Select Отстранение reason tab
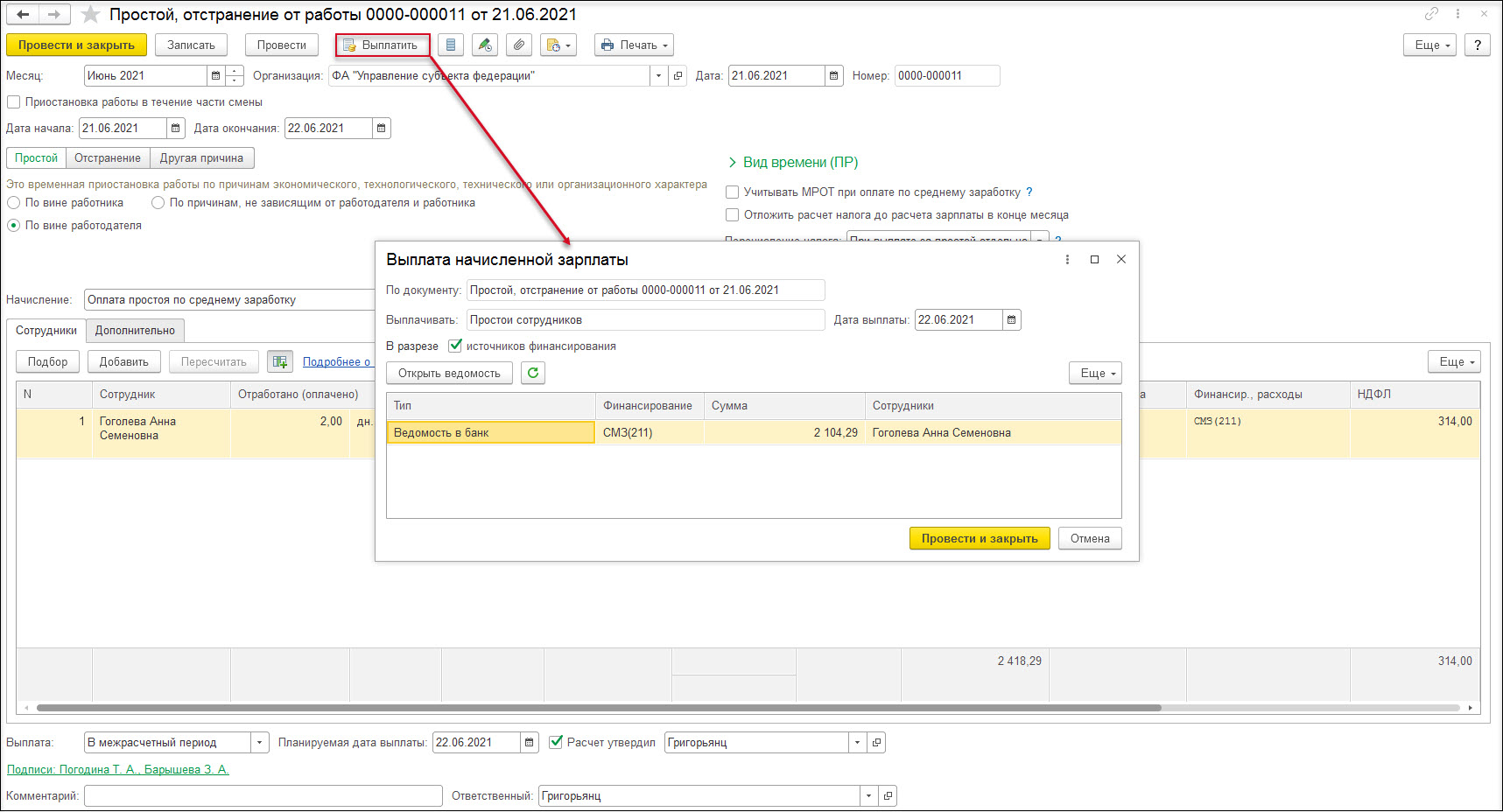1503x812 pixels. 108,158
